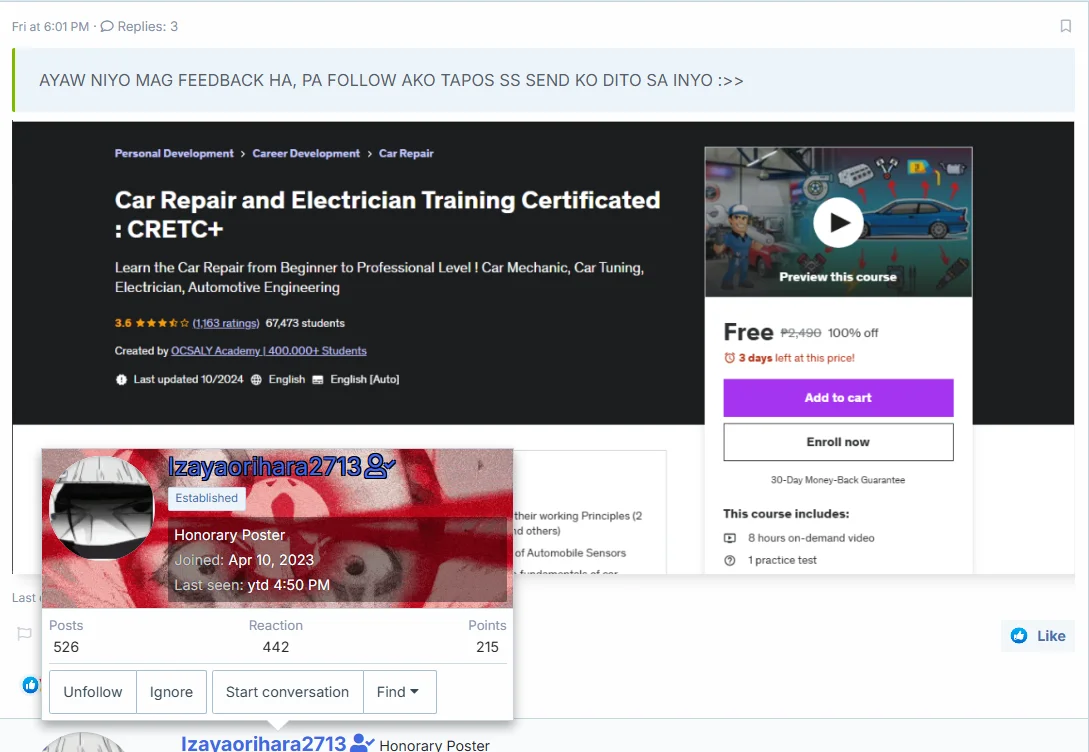The image size is (1089, 752).
Task: Click the report flag icon
Action: (x=24, y=633)
